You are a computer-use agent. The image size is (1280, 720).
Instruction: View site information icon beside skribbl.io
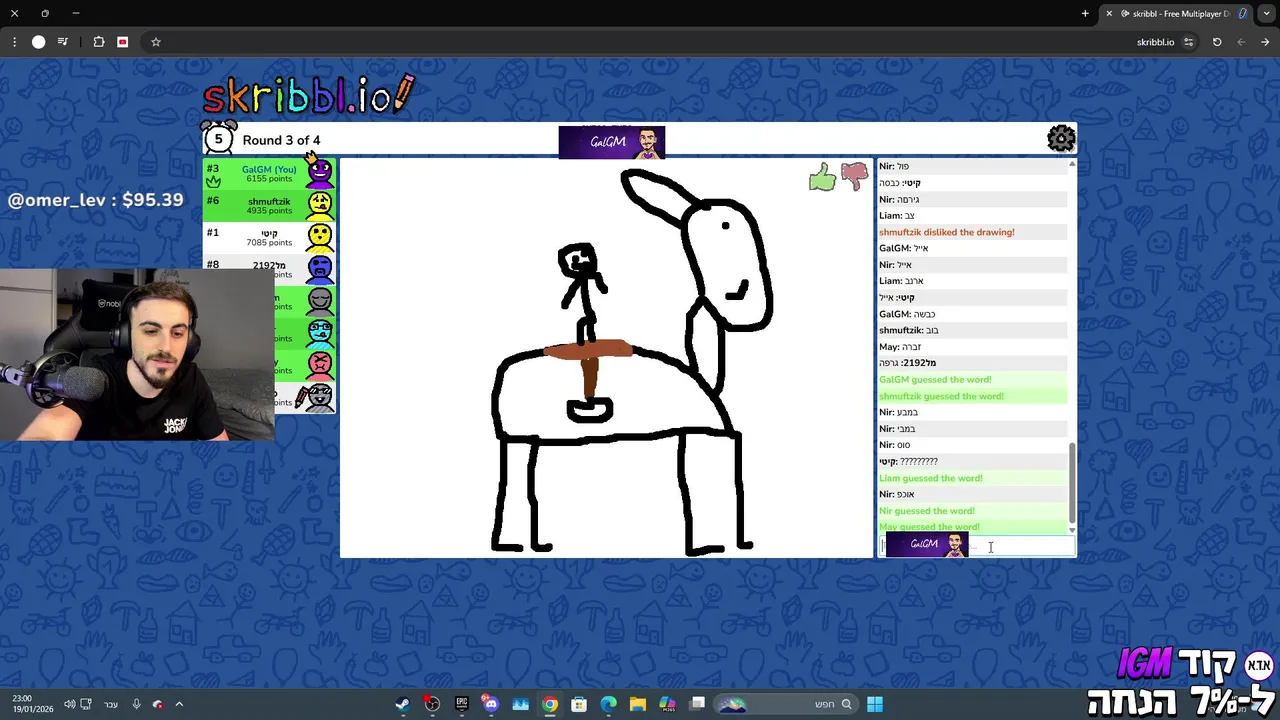pyautogui.click(x=1188, y=42)
